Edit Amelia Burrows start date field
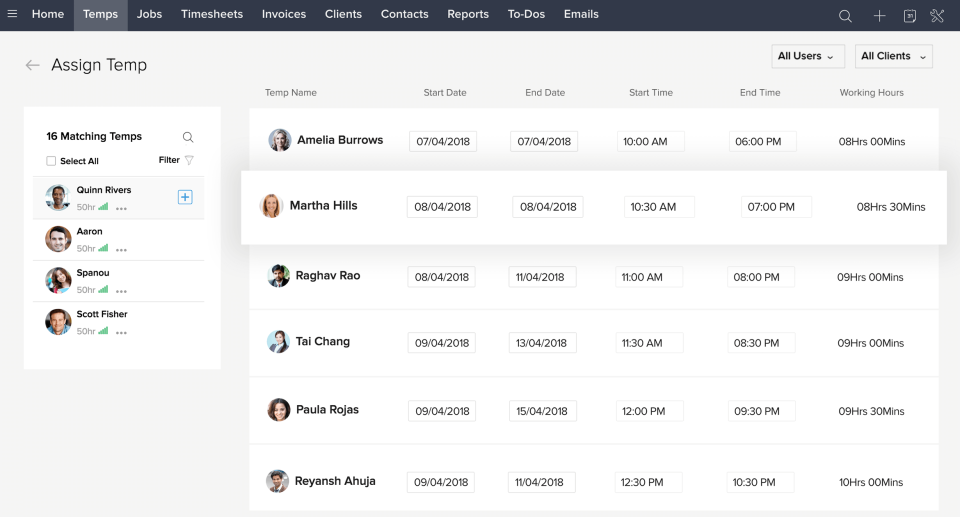Screen dimensions: 960x517 pos(442,142)
